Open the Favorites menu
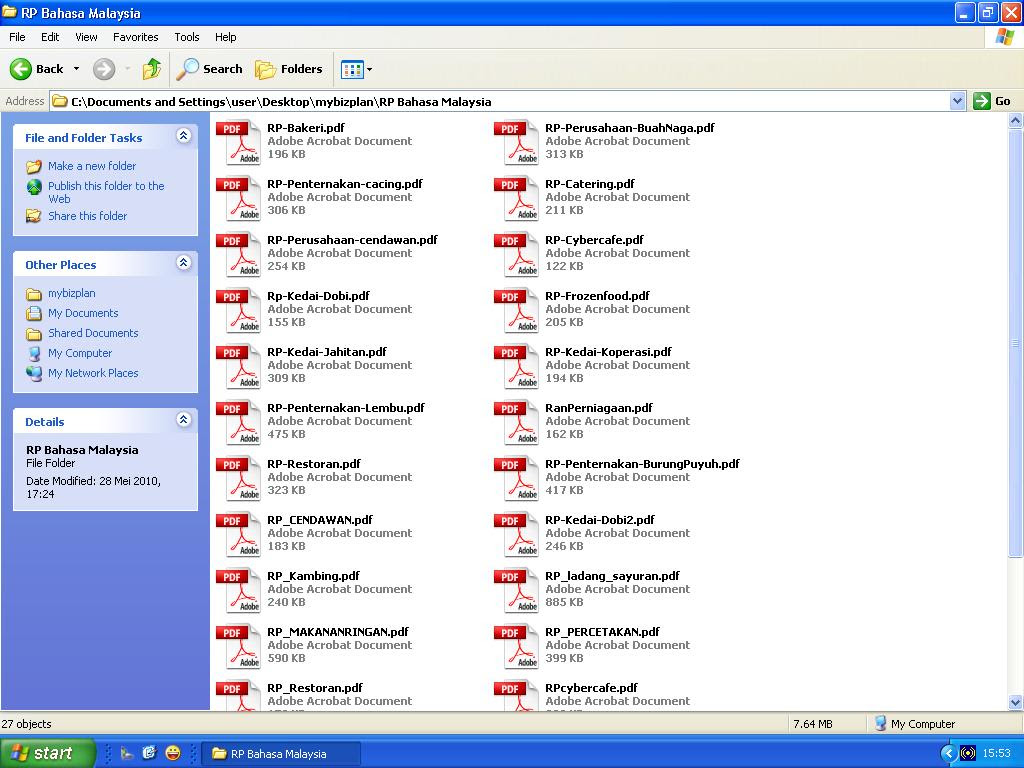The width and height of the screenshot is (1024, 768). coord(135,37)
